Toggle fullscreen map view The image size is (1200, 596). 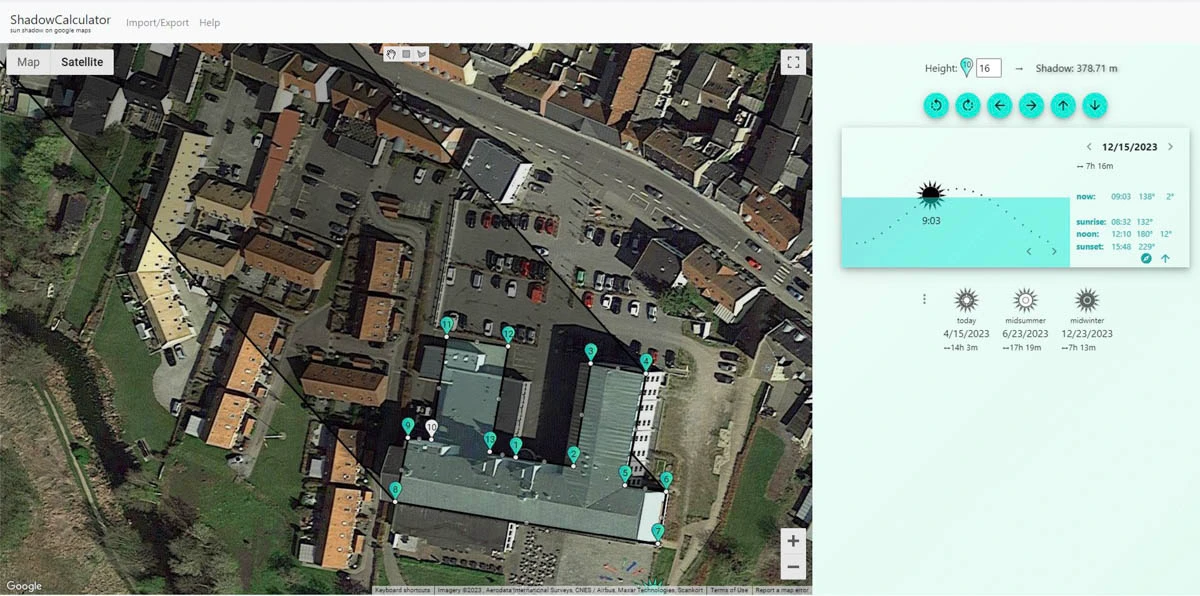click(x=793, y=62)
